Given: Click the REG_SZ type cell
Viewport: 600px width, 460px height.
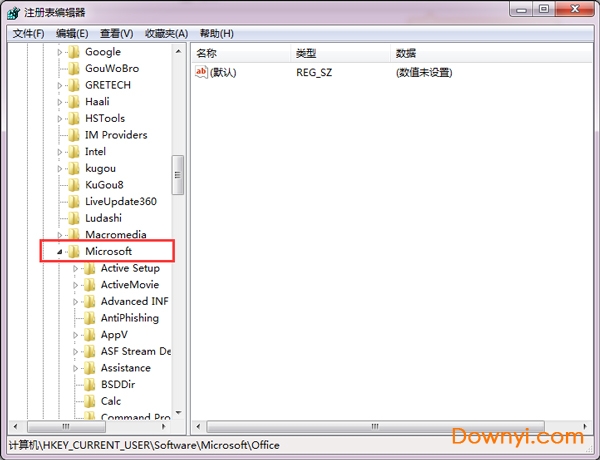Looking at the screenshot, I should 314,72.
